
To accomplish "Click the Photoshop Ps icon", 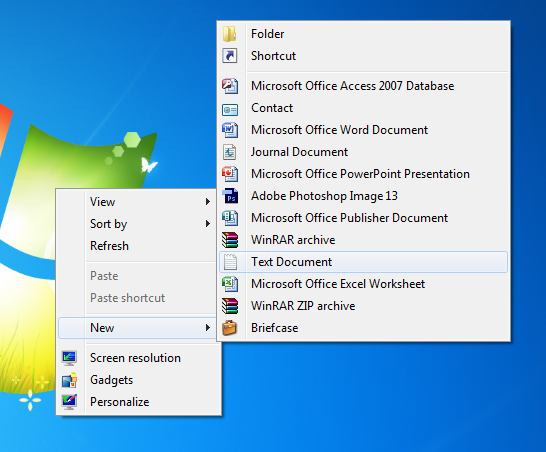I will [x=230, y=196].
